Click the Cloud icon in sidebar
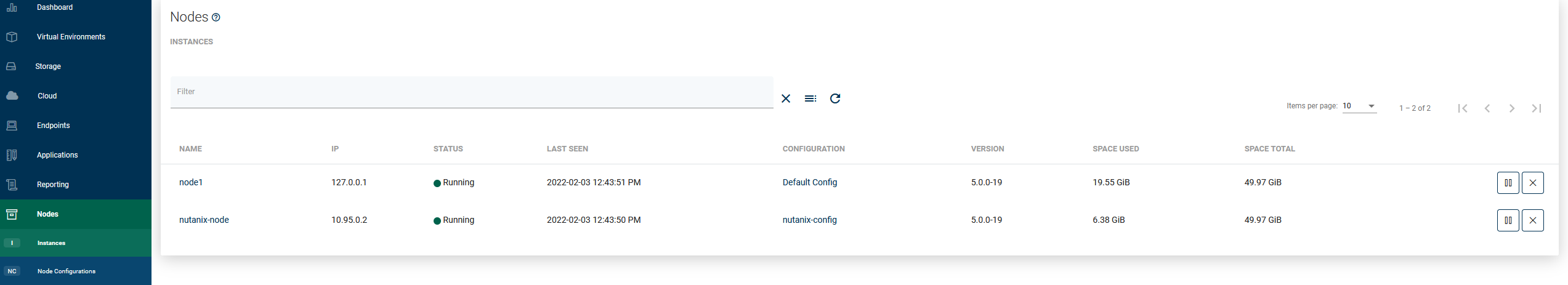This screenshot has width=1568, height=285. coord(12,96)
